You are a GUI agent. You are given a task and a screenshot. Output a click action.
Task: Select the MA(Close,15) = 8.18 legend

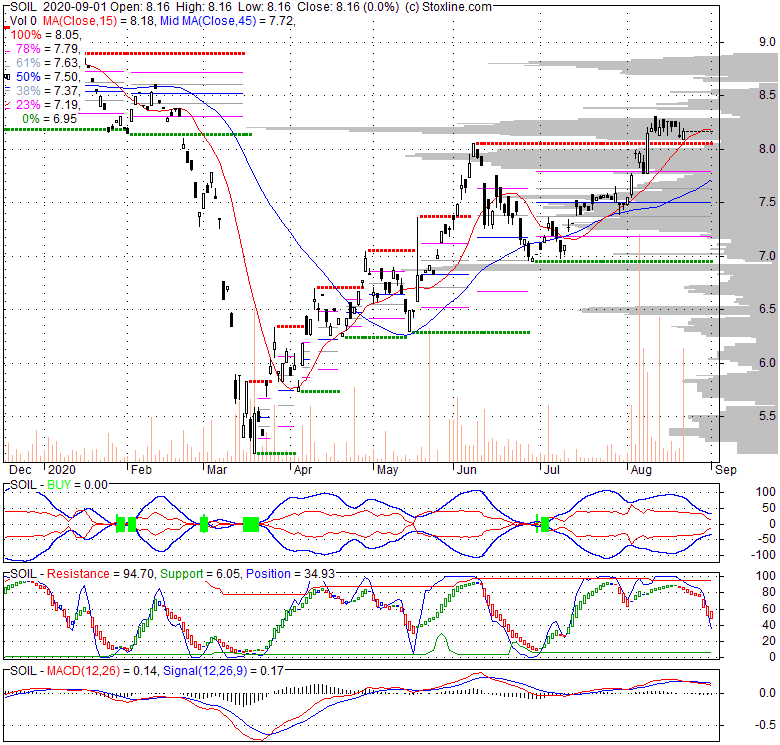(x=99, y=21)
